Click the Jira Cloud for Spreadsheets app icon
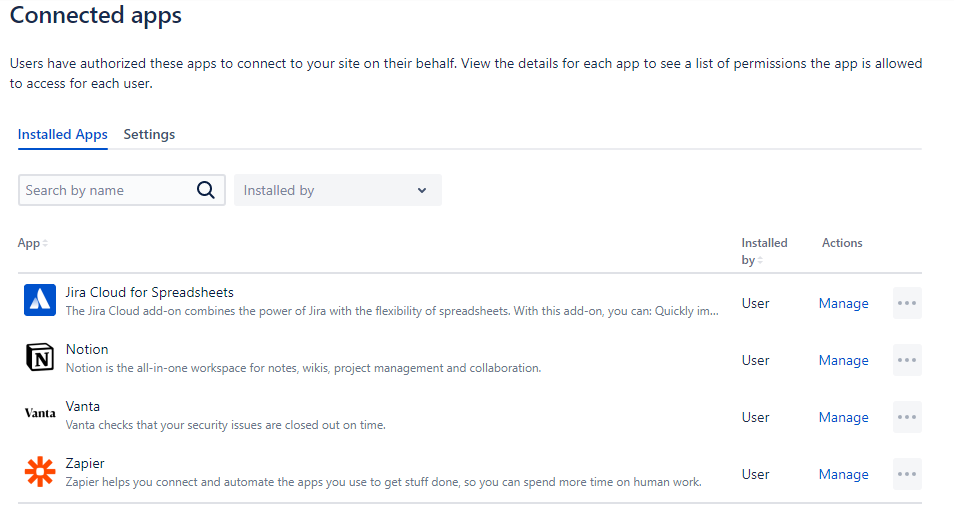This screenshot has width=954, height=515. (x=40, y=300)
